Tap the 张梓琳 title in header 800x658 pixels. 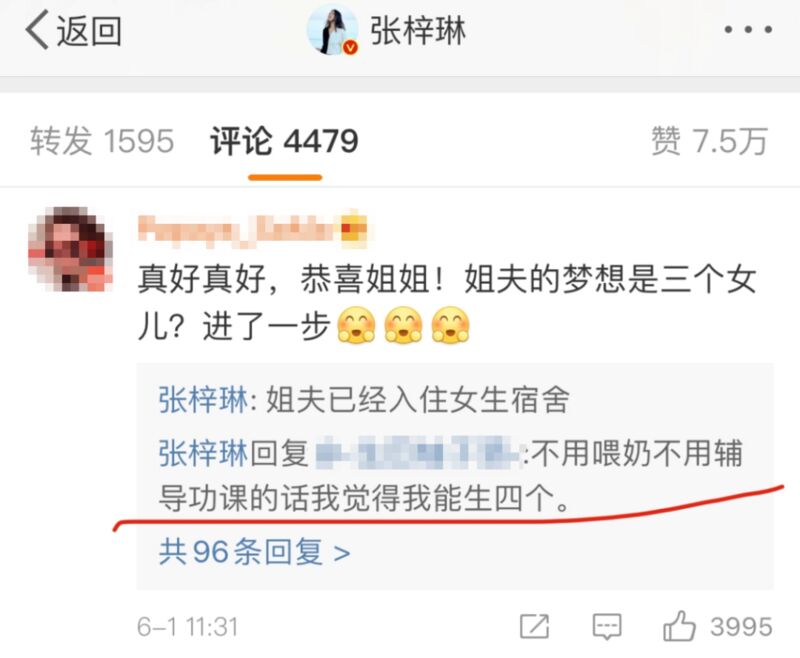click(x=418, y=31)
